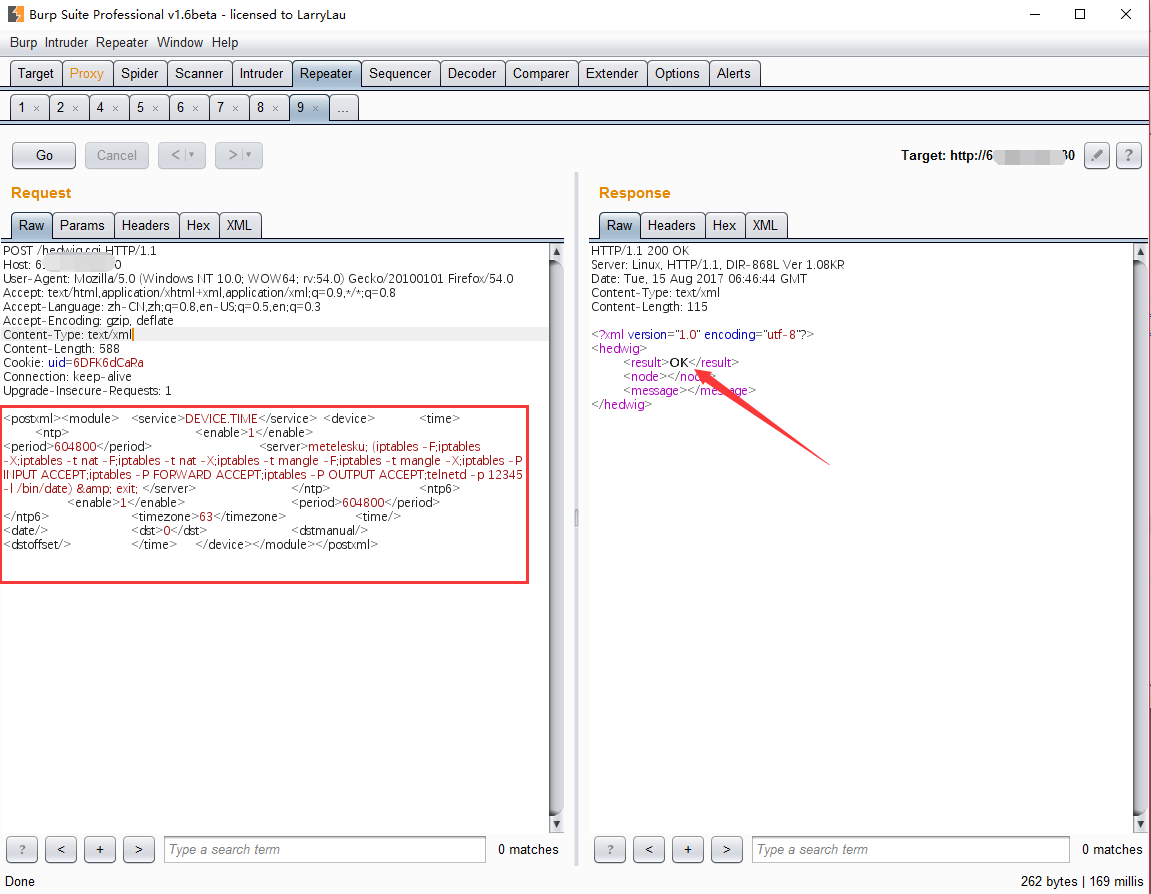Close Repeater tab 7
The image size is (1151, 894).
click(235, 108)
